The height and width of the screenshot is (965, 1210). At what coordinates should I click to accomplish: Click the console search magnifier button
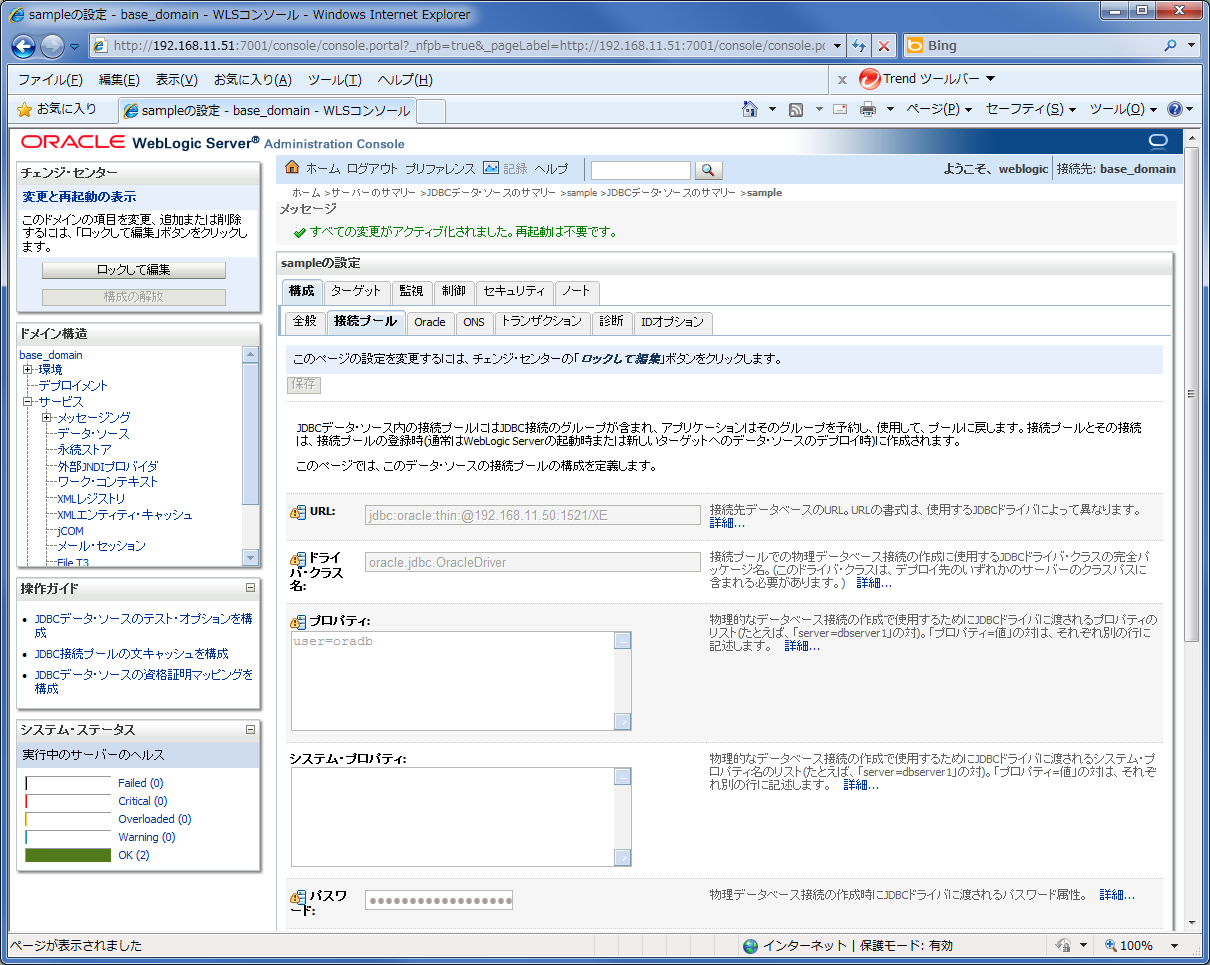click(708, 171)
